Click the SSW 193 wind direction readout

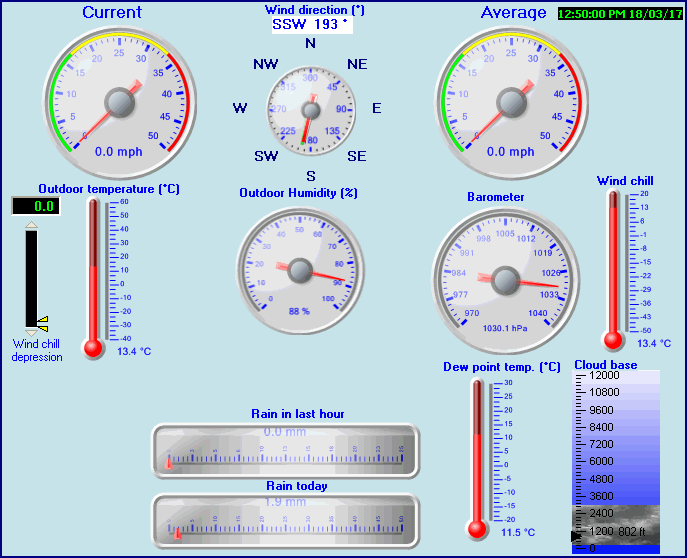tap(312, 25)
